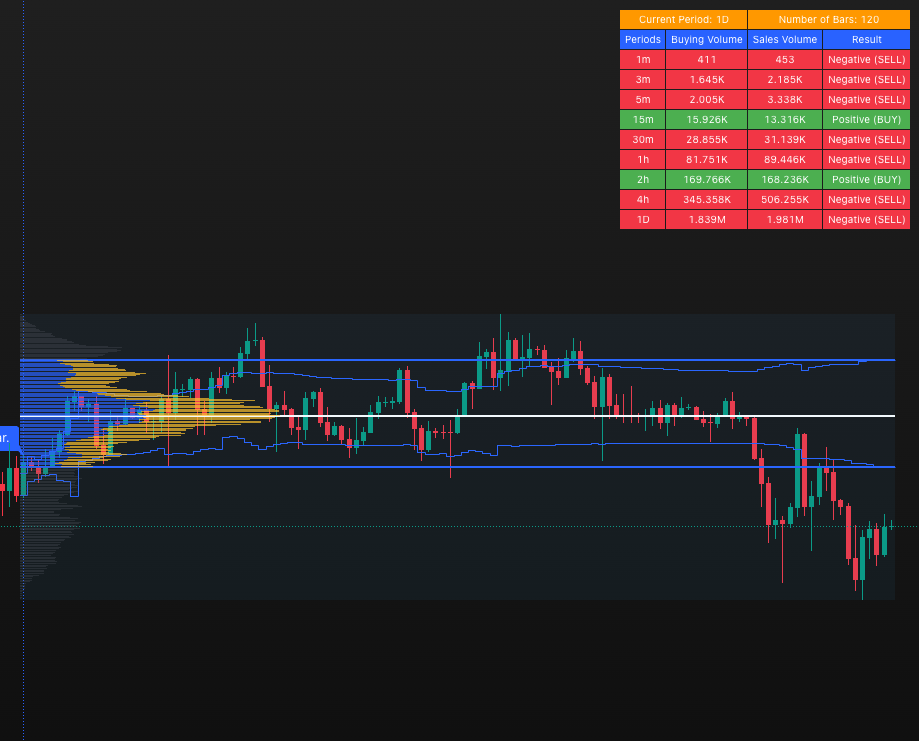The height and width of the screenshot is (741, 919).
Task: Click the 1D sales volume 1.981M
Action: click(x=785, y=219)
